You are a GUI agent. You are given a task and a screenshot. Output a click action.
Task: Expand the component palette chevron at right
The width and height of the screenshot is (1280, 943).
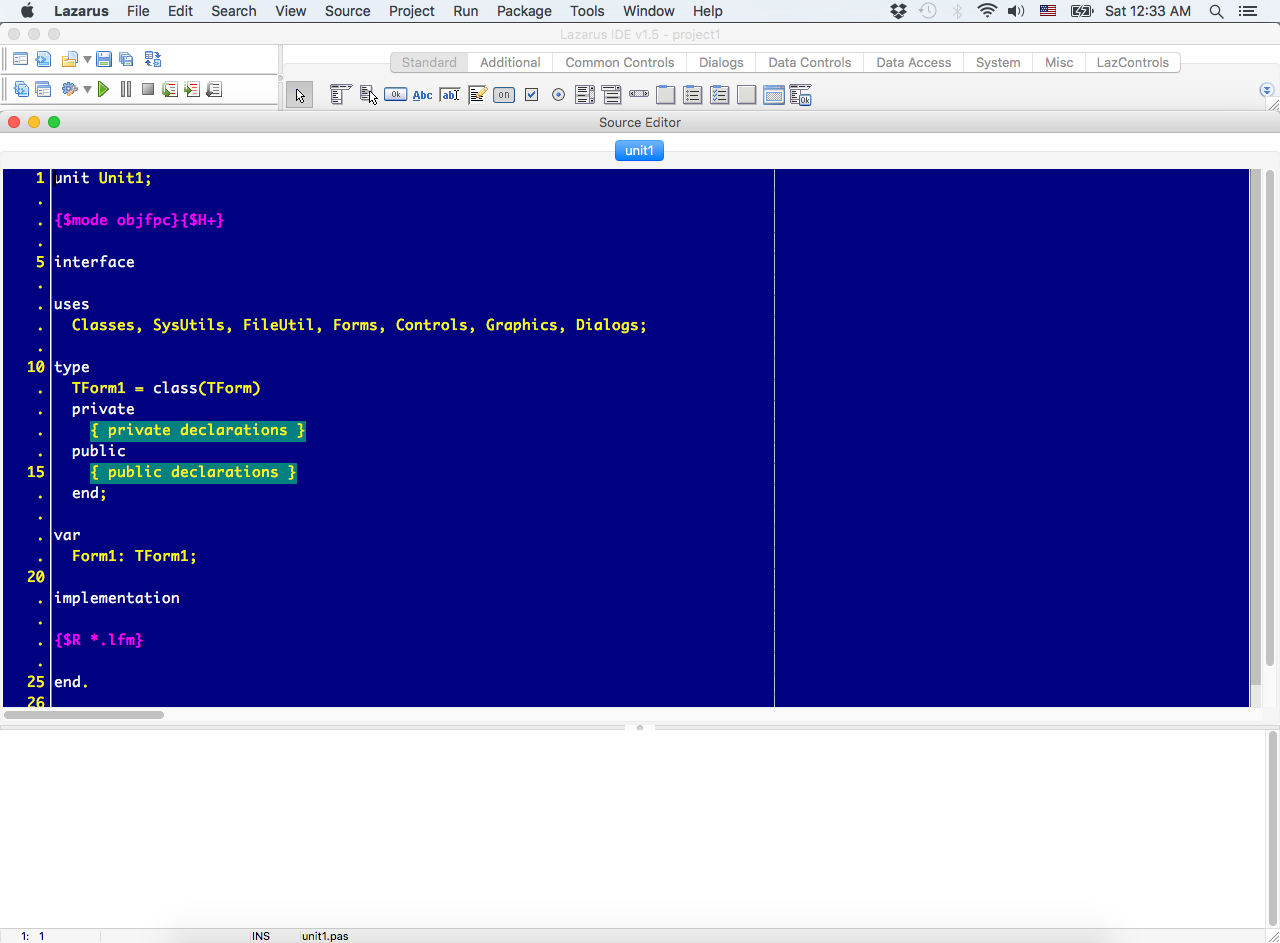point(1267,90)
